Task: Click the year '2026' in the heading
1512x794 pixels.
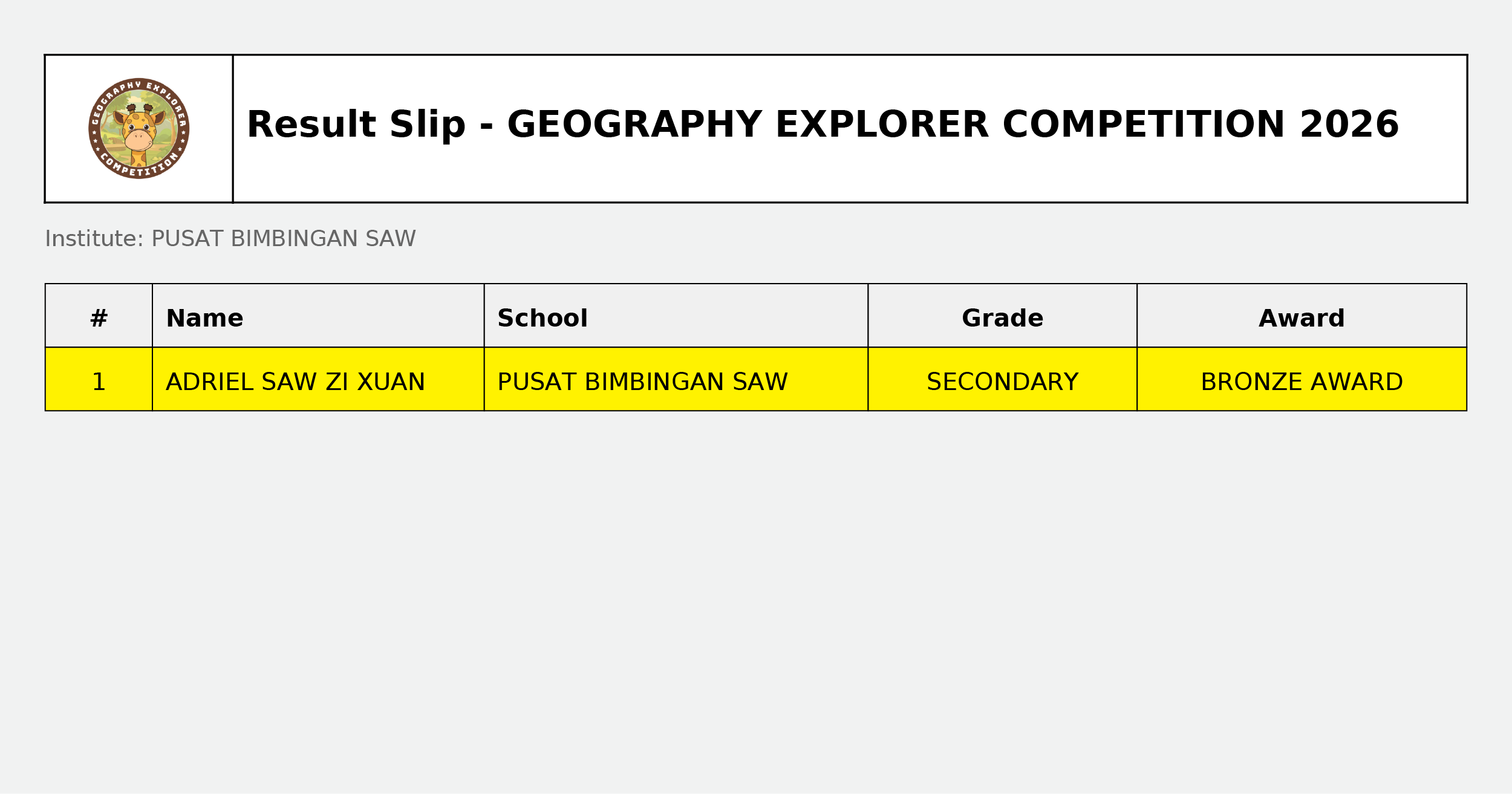Action: click(x=1349, y=125)
